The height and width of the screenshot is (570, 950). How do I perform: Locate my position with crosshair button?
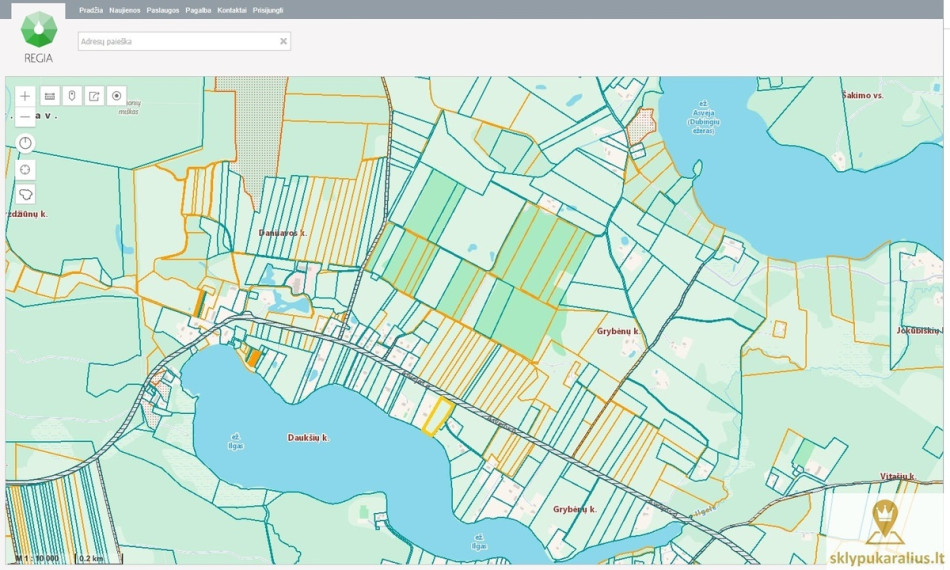[25, 170]
